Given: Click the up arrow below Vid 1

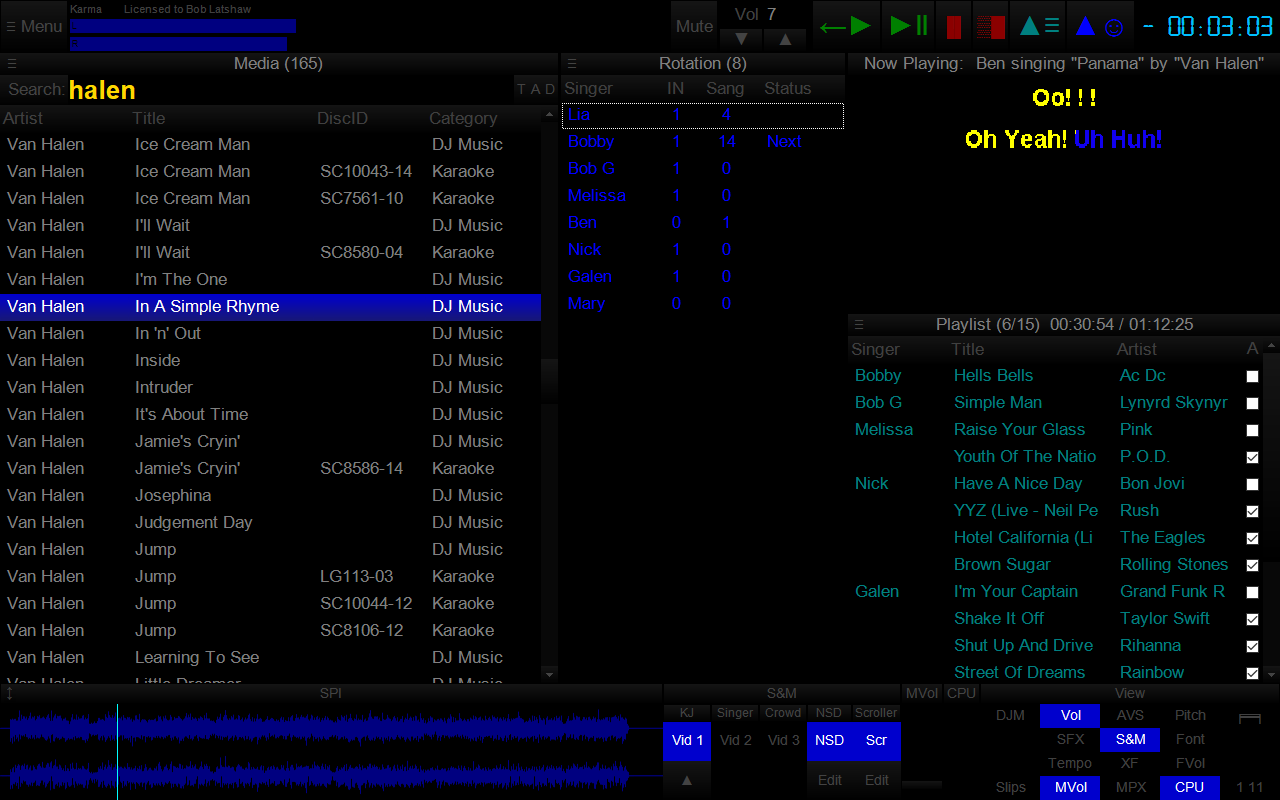Looking at the screenshot, I should click(687, 780).
